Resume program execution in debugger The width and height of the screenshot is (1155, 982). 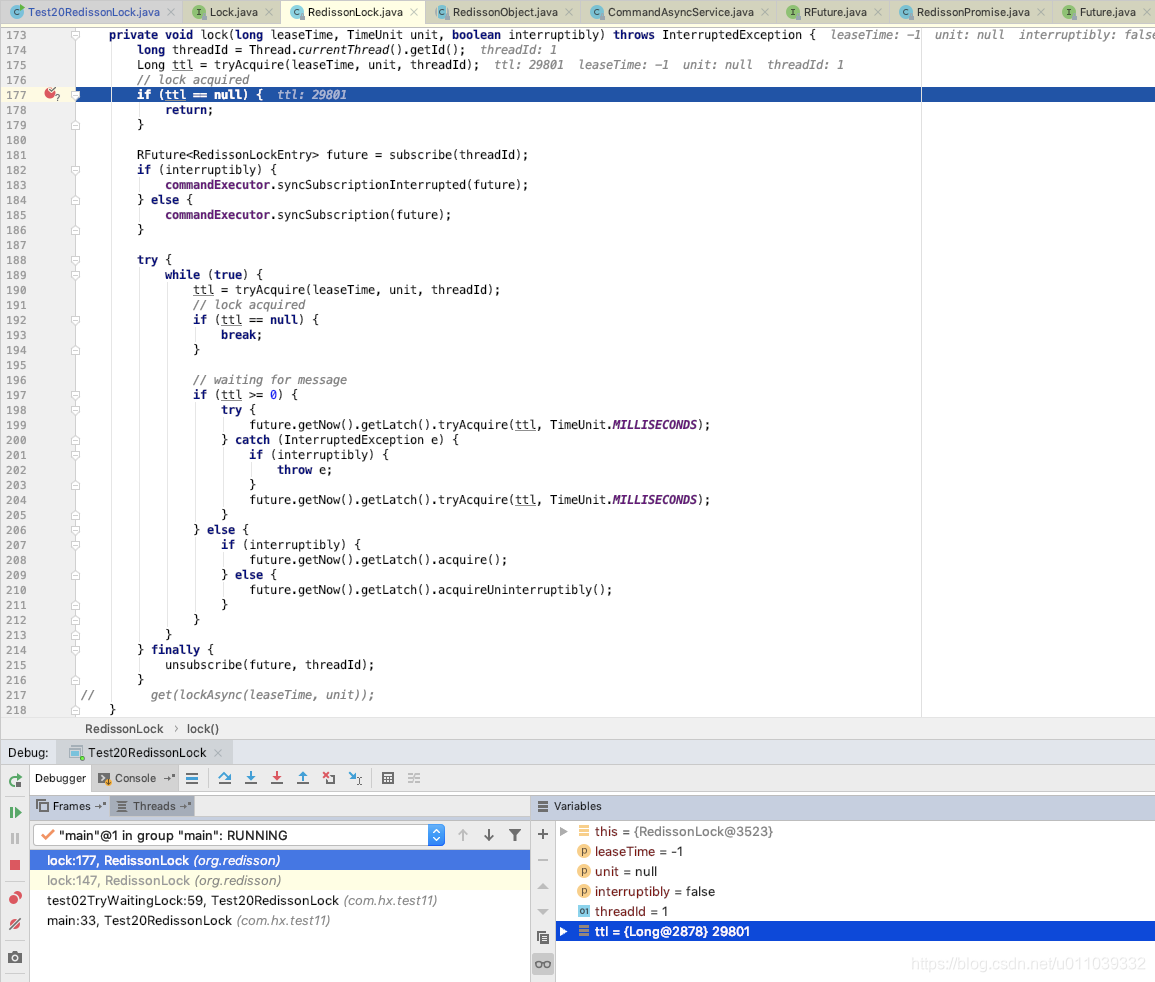(15, 813)
